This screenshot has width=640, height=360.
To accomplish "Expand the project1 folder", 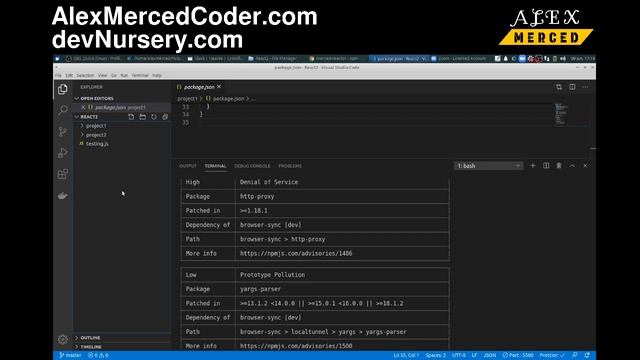I will 96,126.
